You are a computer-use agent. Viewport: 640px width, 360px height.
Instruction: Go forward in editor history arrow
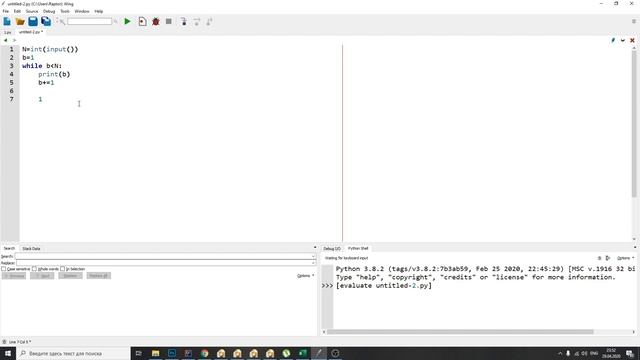14,40
